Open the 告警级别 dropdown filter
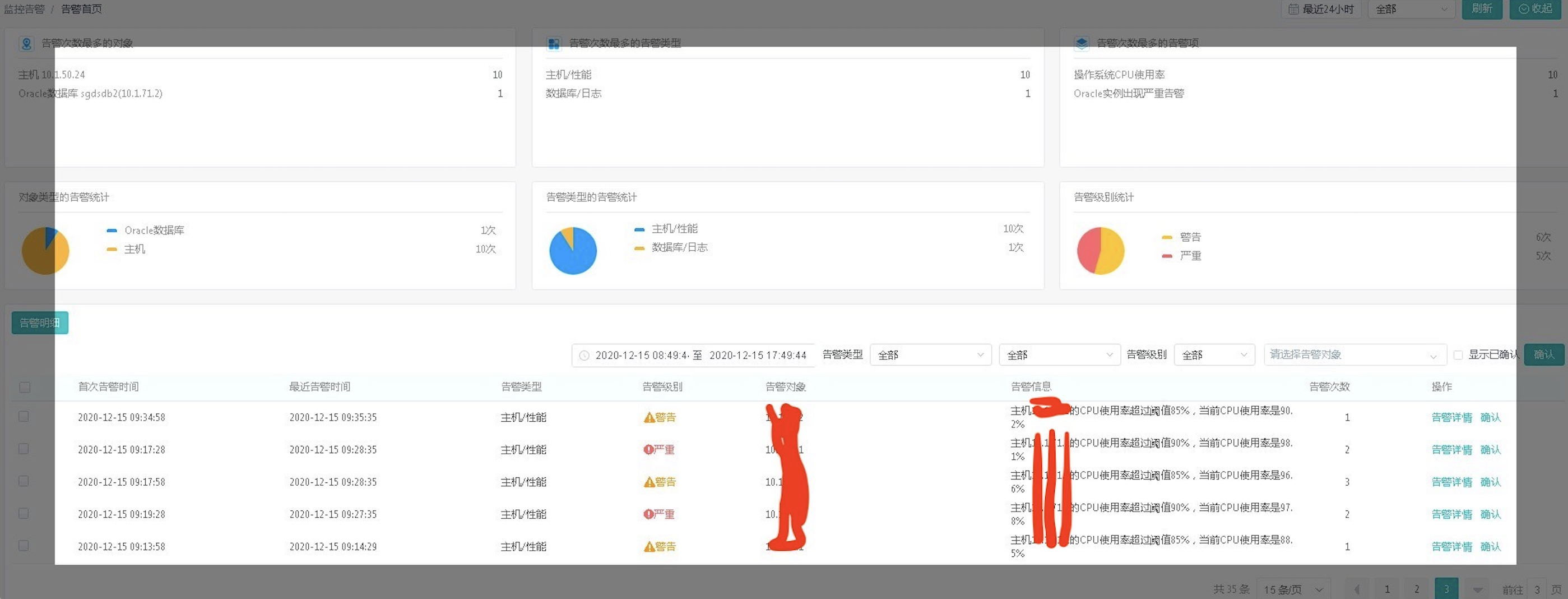The image size is (1568, 599). (1214, 354)
